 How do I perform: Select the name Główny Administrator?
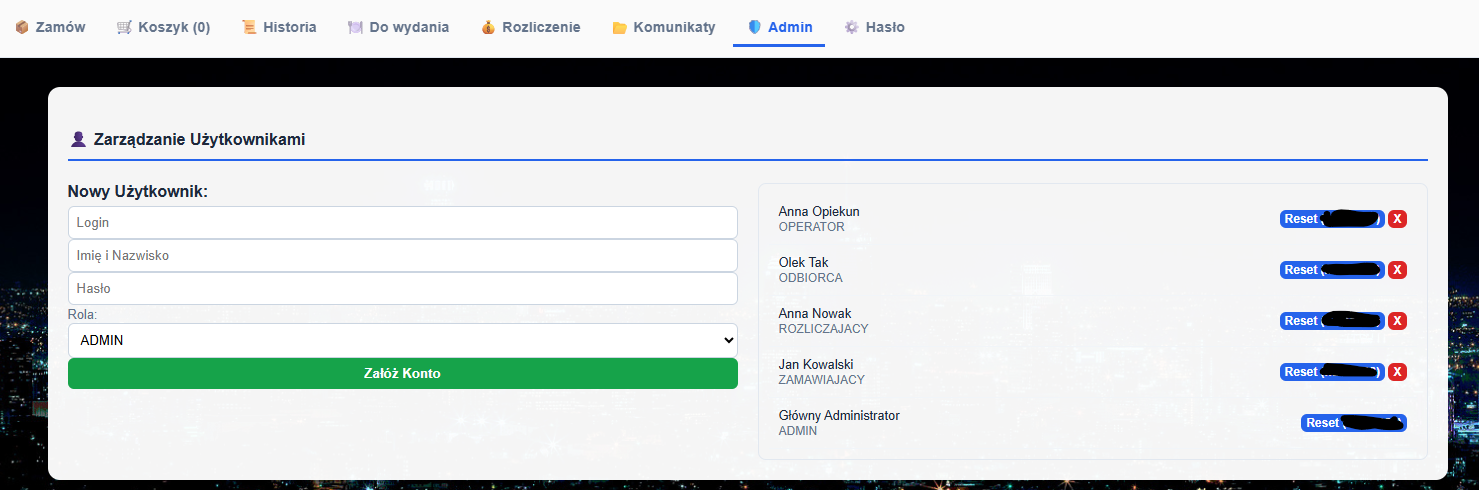coord(839,415)
